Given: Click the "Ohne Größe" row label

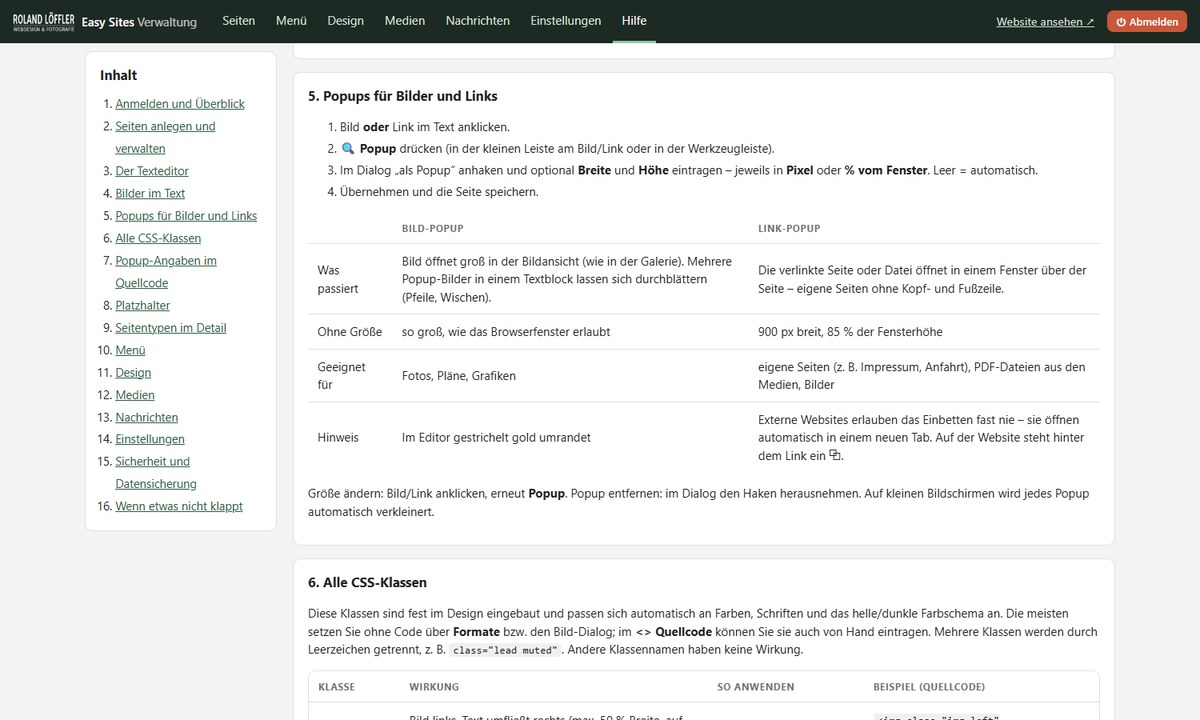Looking at the screenshot, I should click(350, 331).
